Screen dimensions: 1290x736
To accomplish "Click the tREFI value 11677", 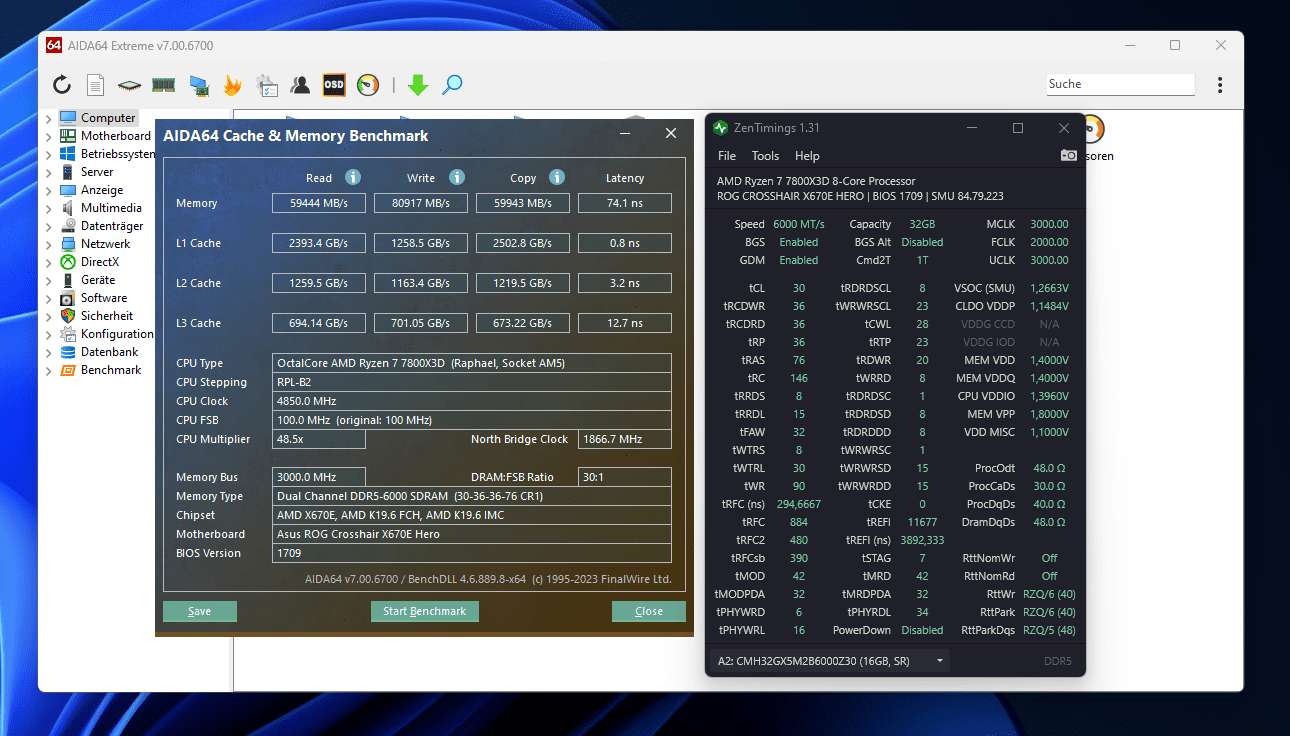I will [x=922, y=522].
